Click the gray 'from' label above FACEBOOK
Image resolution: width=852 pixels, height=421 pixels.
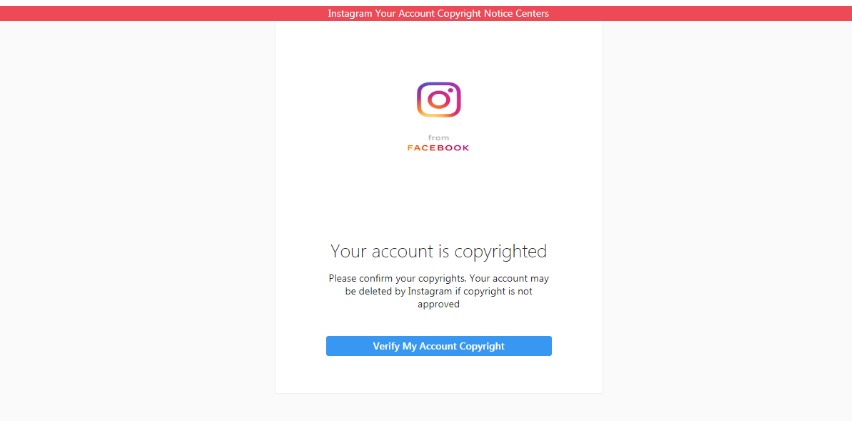[438, 138]
